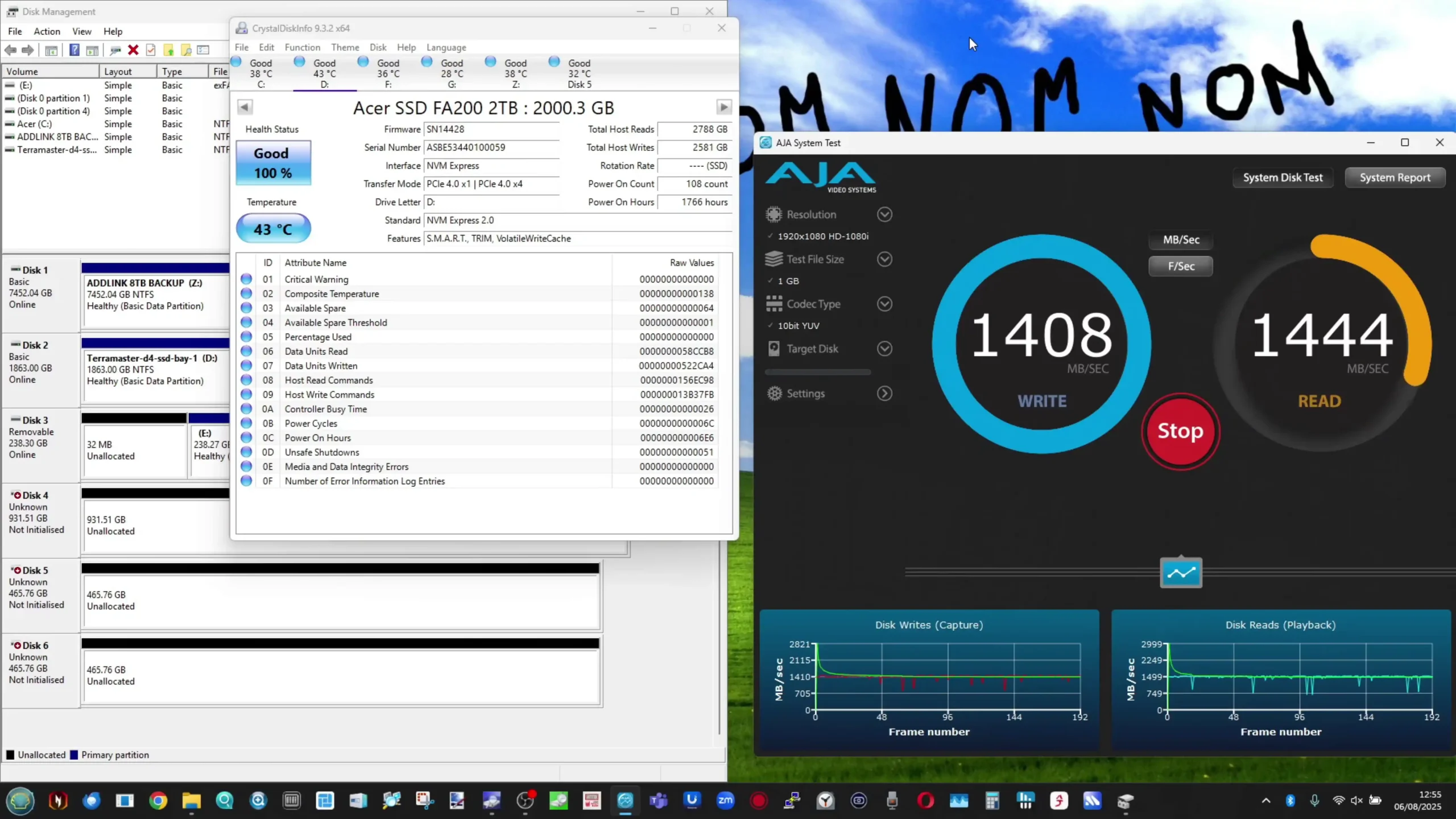
Task: Open View menu in Disk Management
Action: tap(81, 31)
